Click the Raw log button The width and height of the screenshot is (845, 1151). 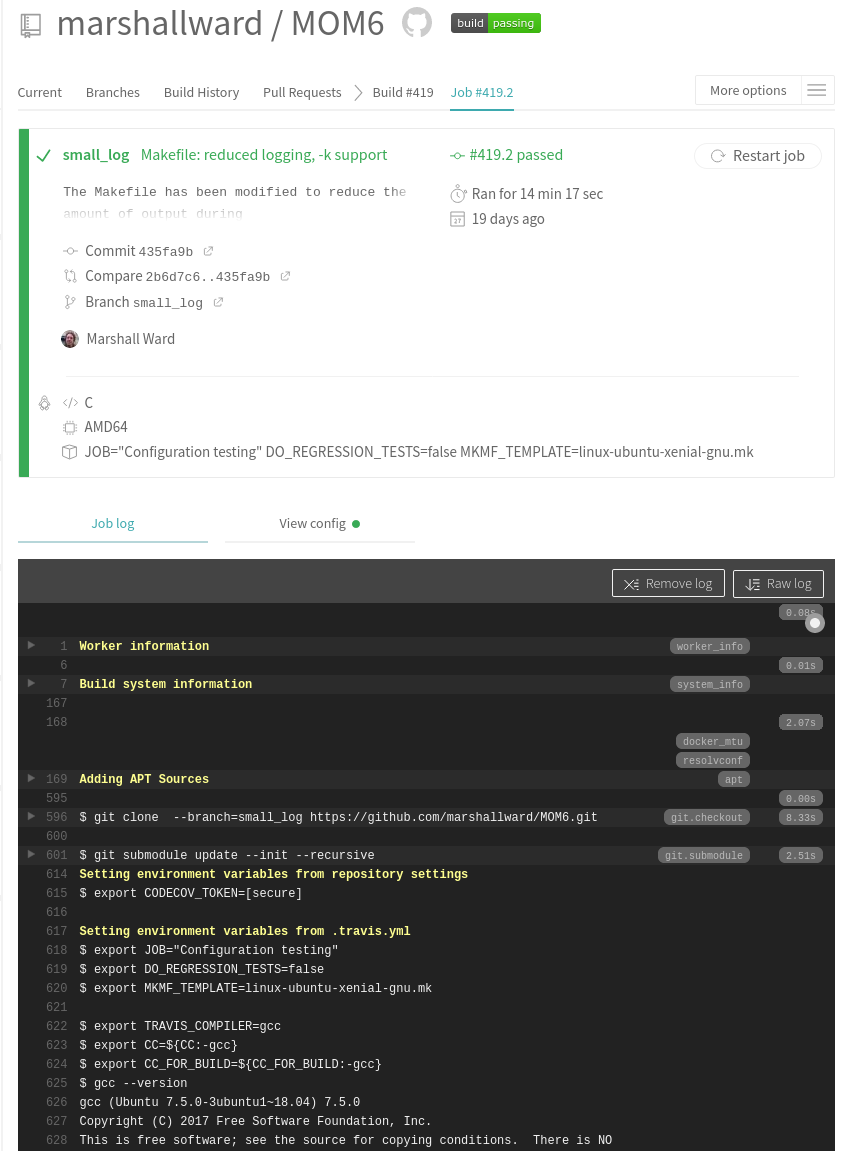tap(778, 584)
